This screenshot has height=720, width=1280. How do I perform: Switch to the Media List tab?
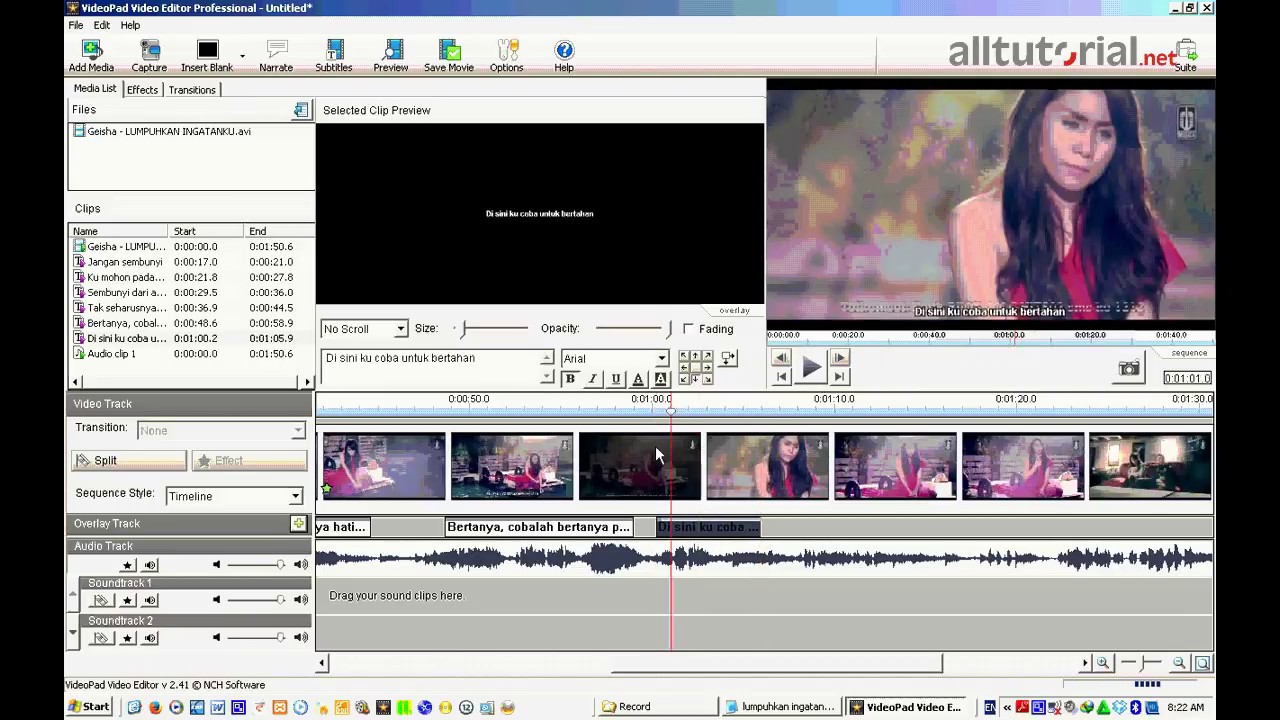pyautogui.click(x=95, y=89)
